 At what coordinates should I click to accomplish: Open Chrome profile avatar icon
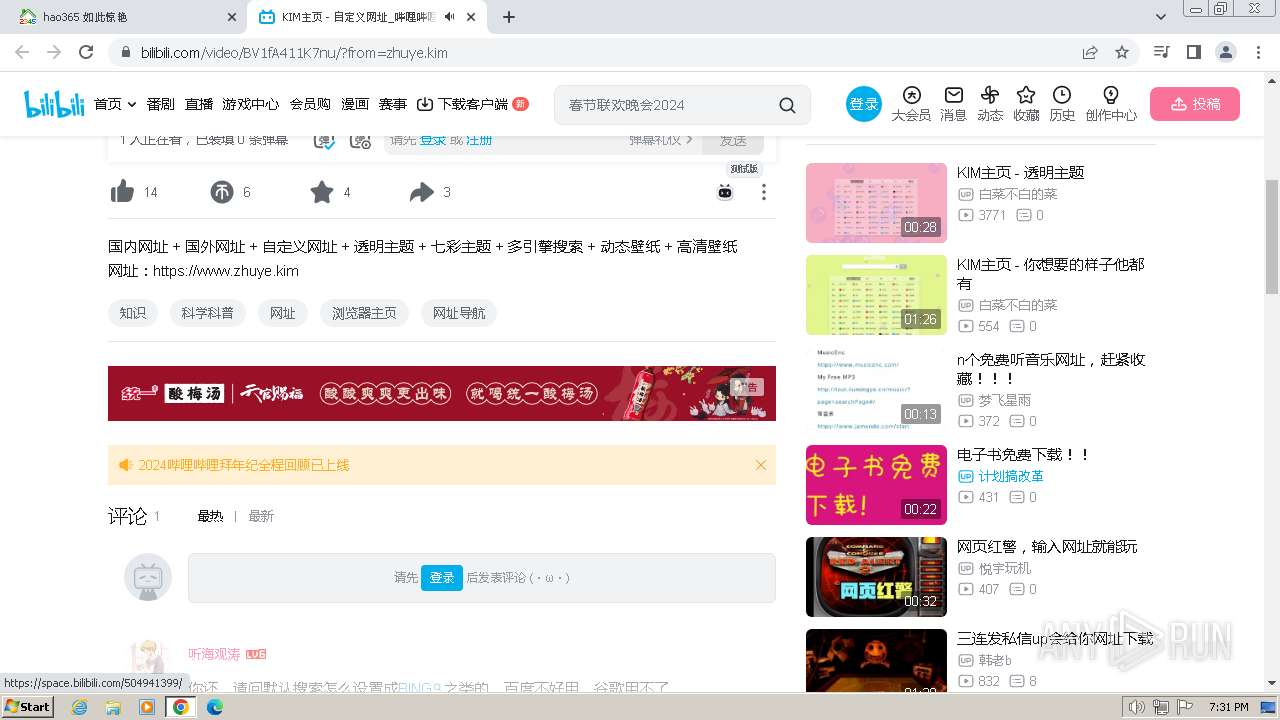(1225, 52)
